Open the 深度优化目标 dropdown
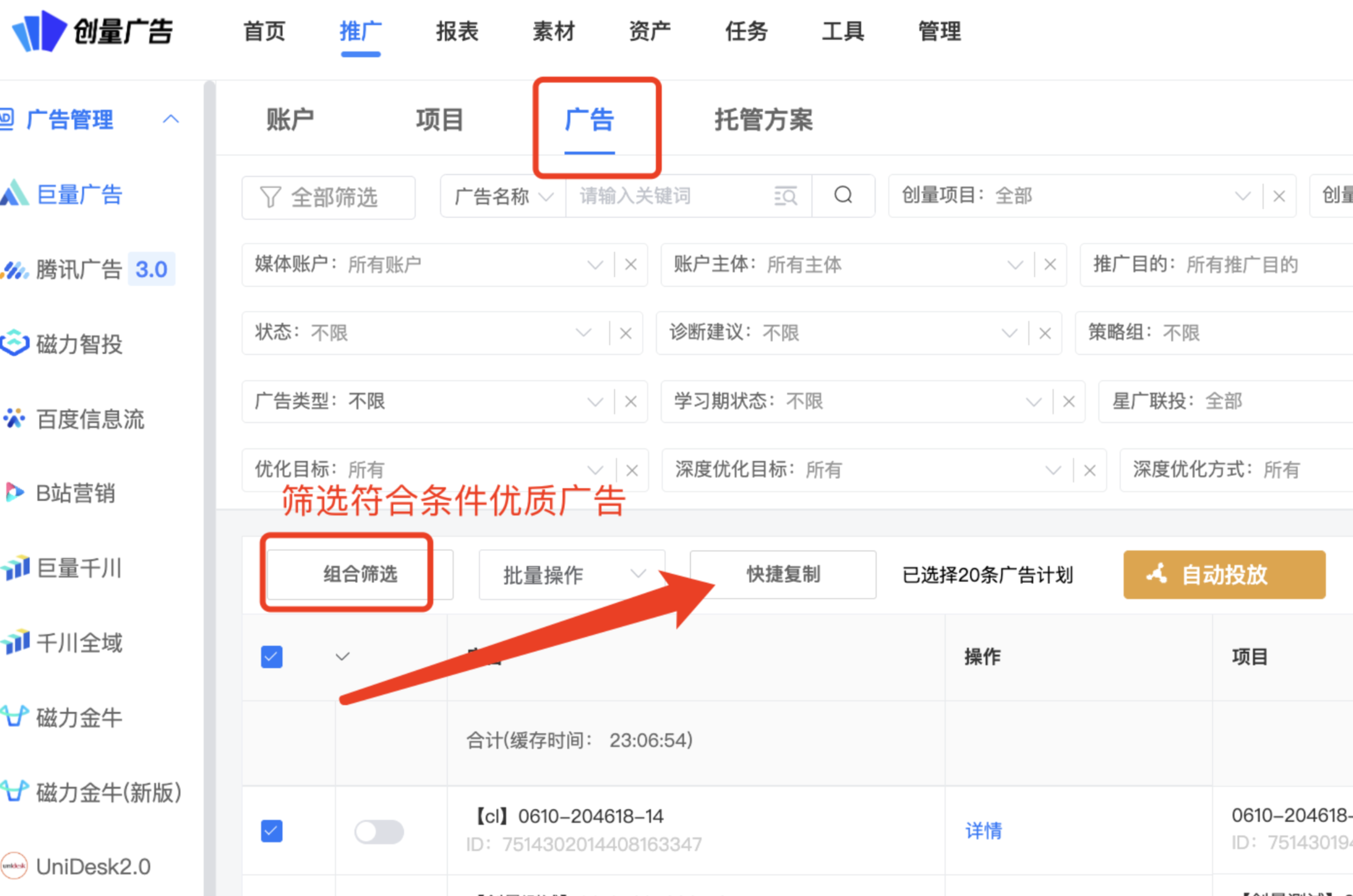Image resolution: width=1353 pixels, height=896 pixels. coord(1053,470)
